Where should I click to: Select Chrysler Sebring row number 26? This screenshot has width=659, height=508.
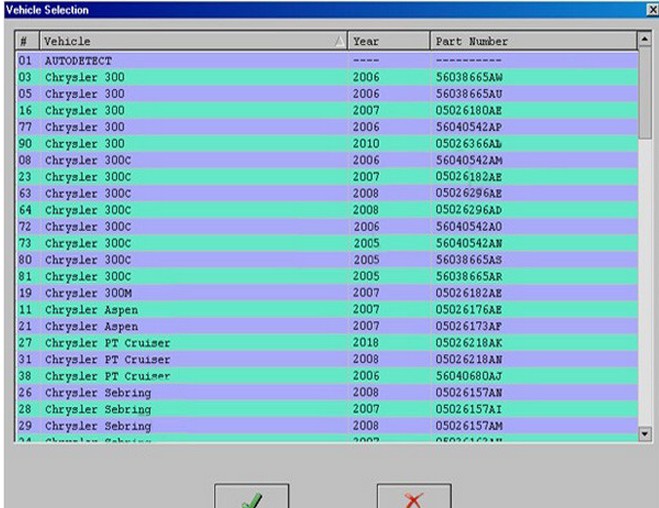tap(327, 392)
